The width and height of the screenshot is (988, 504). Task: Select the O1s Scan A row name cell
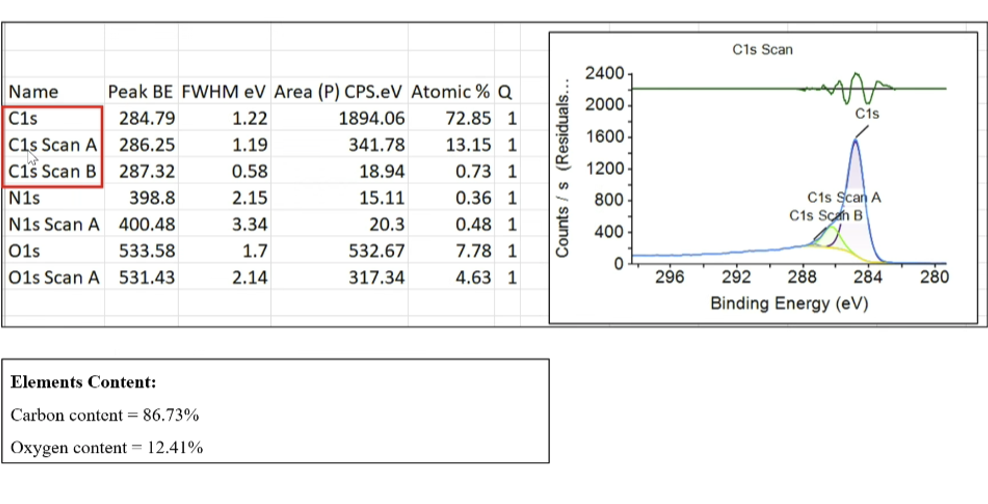(x=53, y=277)
